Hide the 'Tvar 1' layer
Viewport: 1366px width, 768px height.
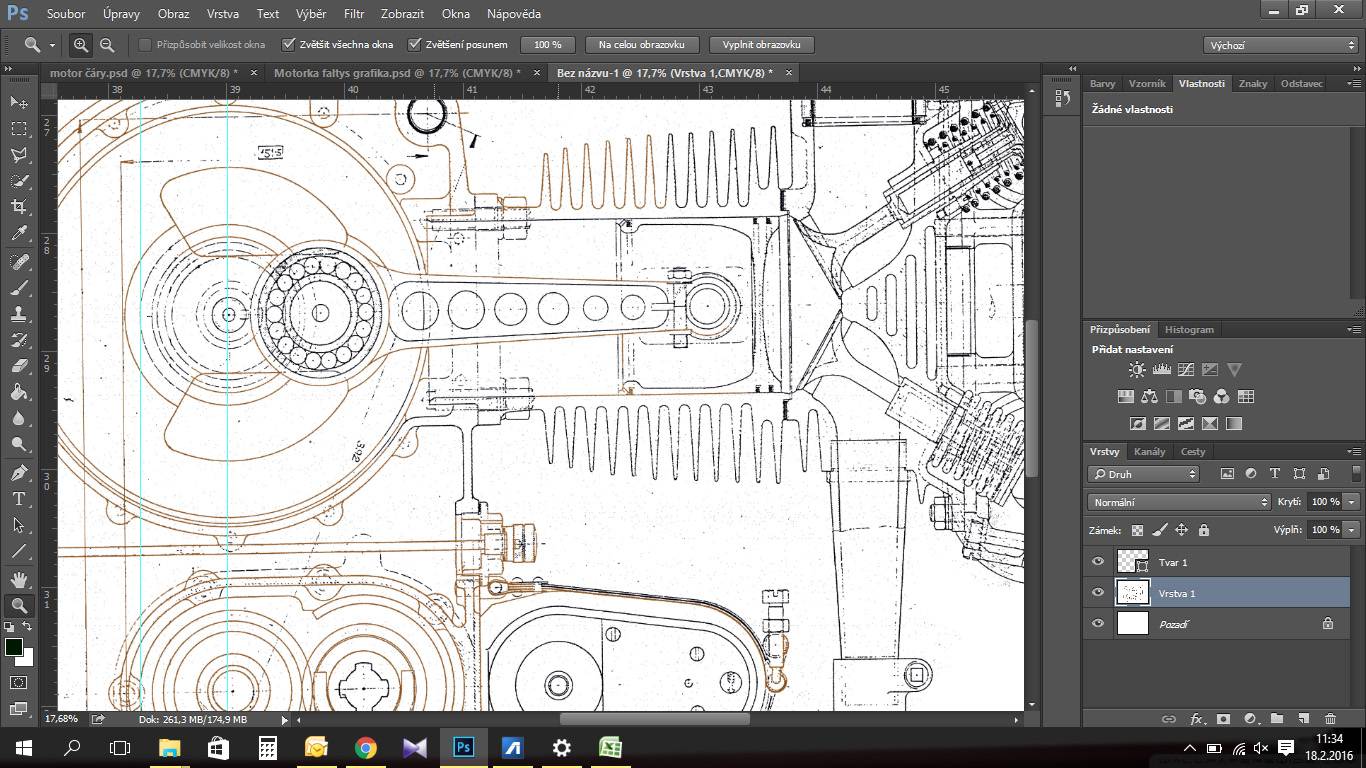(1098, 562)
